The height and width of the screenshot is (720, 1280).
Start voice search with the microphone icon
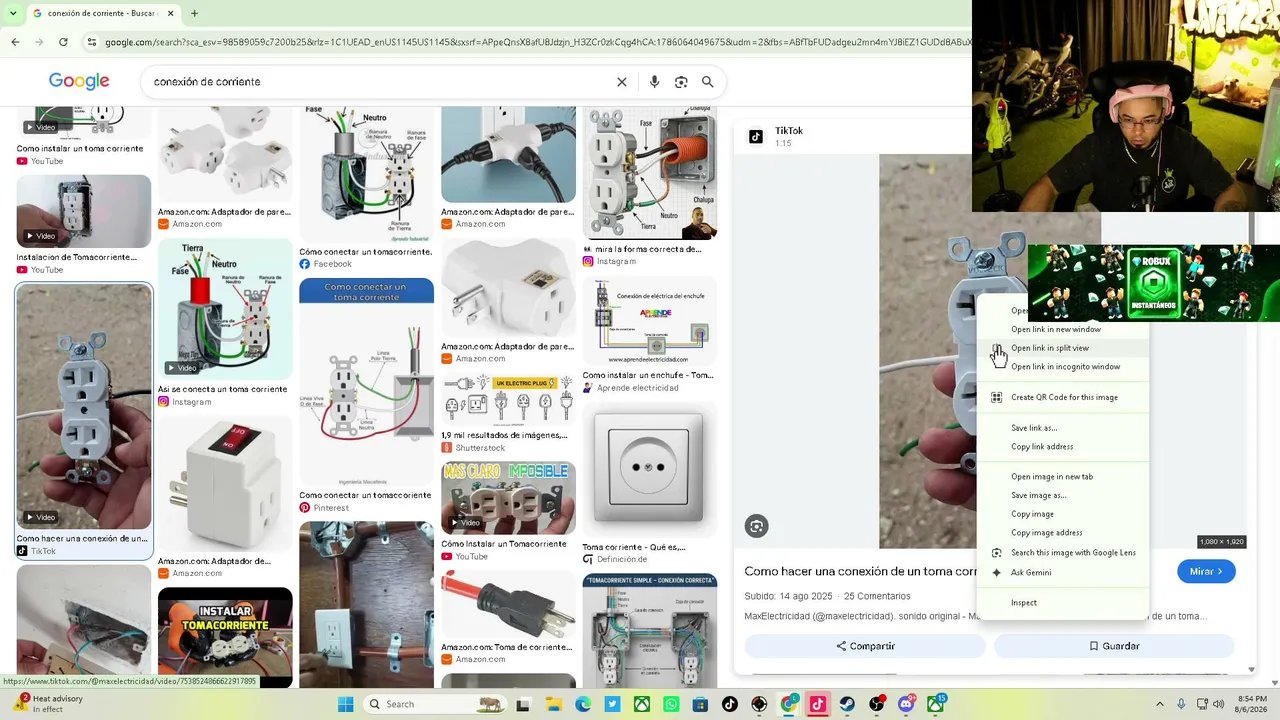(654, 82)
